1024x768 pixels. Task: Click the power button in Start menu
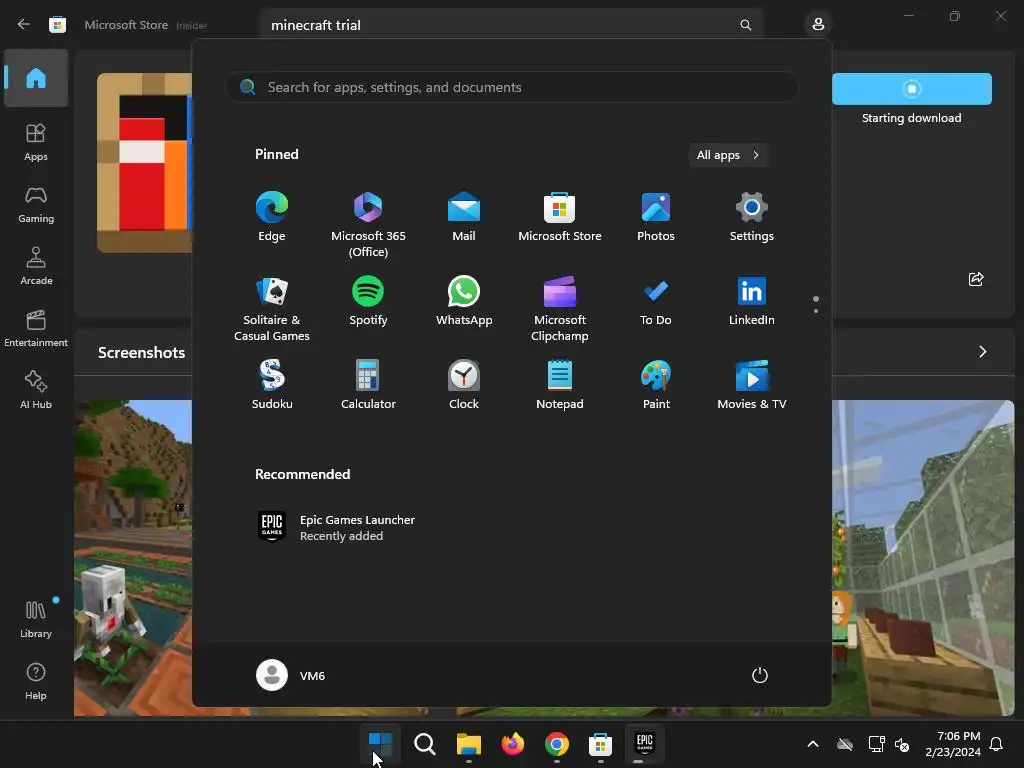click(x=760, y=675)
